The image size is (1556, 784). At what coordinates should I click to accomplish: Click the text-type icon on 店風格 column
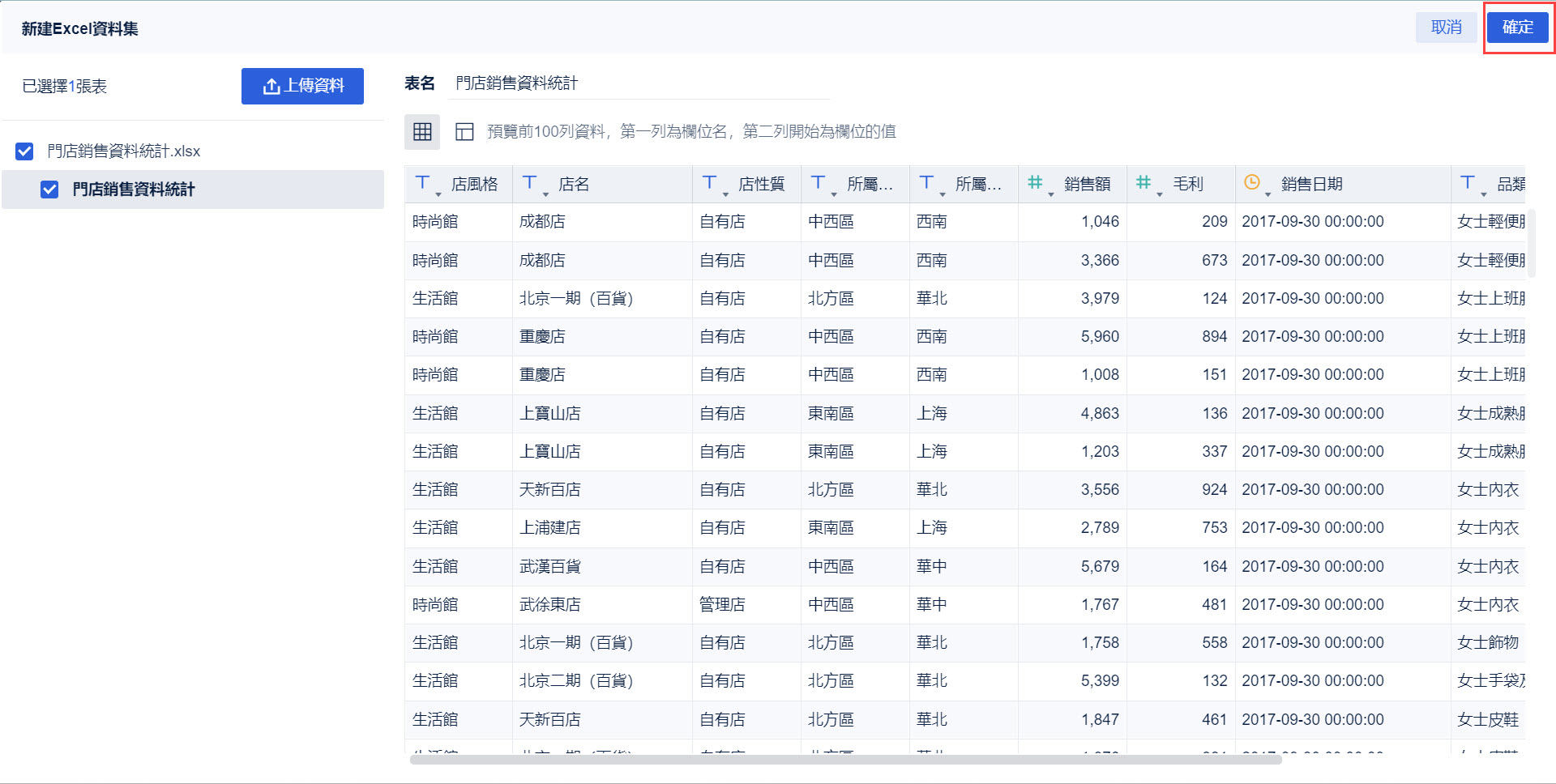point(422,183)
